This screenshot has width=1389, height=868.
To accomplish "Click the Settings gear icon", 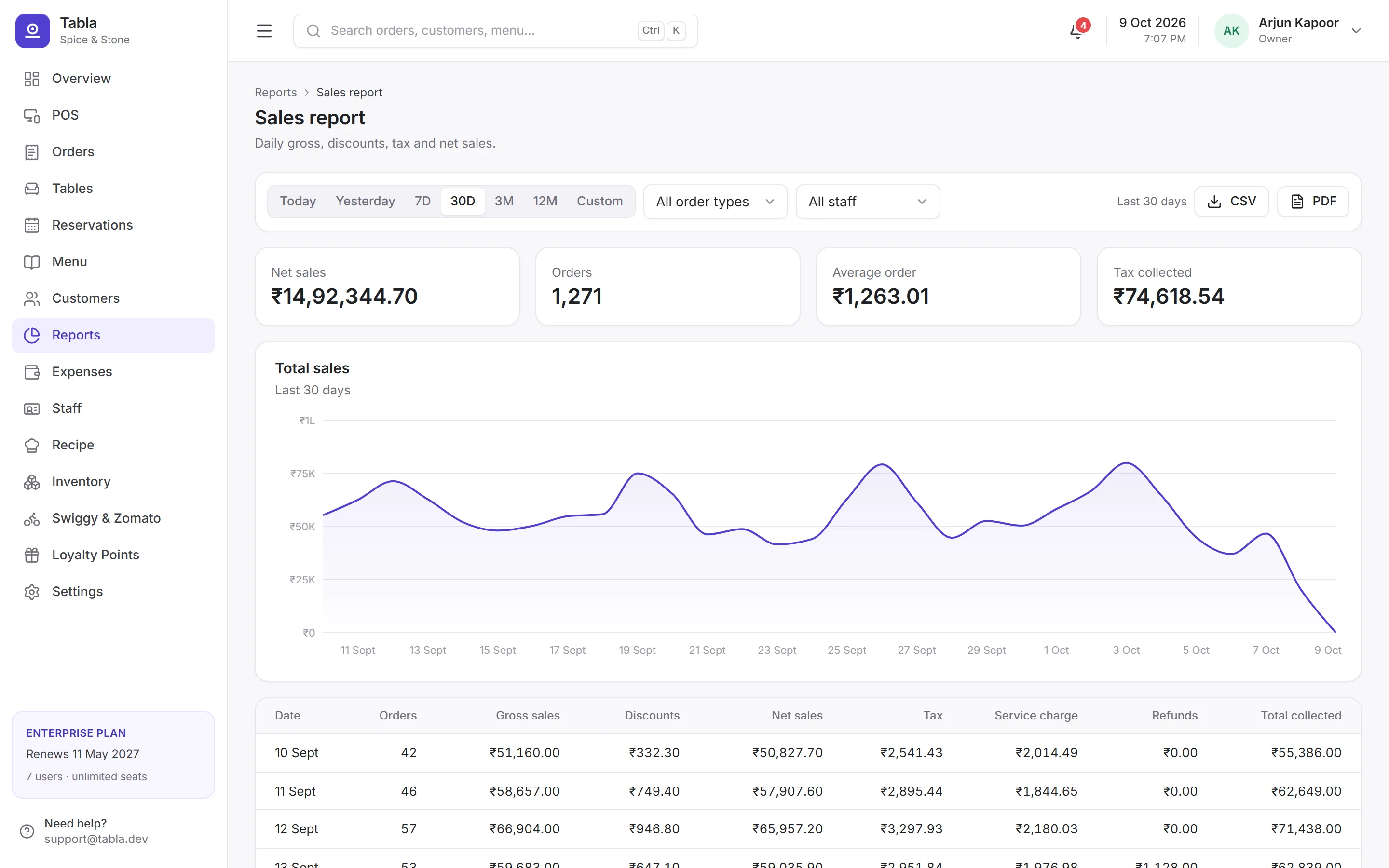I will click(x=31, y=592).
